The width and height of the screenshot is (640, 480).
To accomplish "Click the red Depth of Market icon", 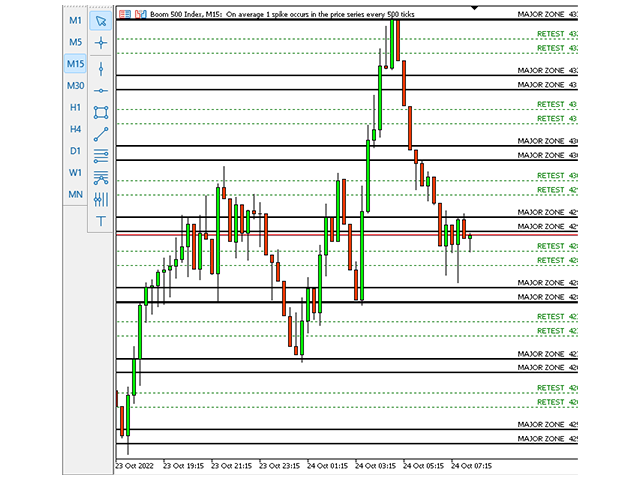I will pos(125,14).
